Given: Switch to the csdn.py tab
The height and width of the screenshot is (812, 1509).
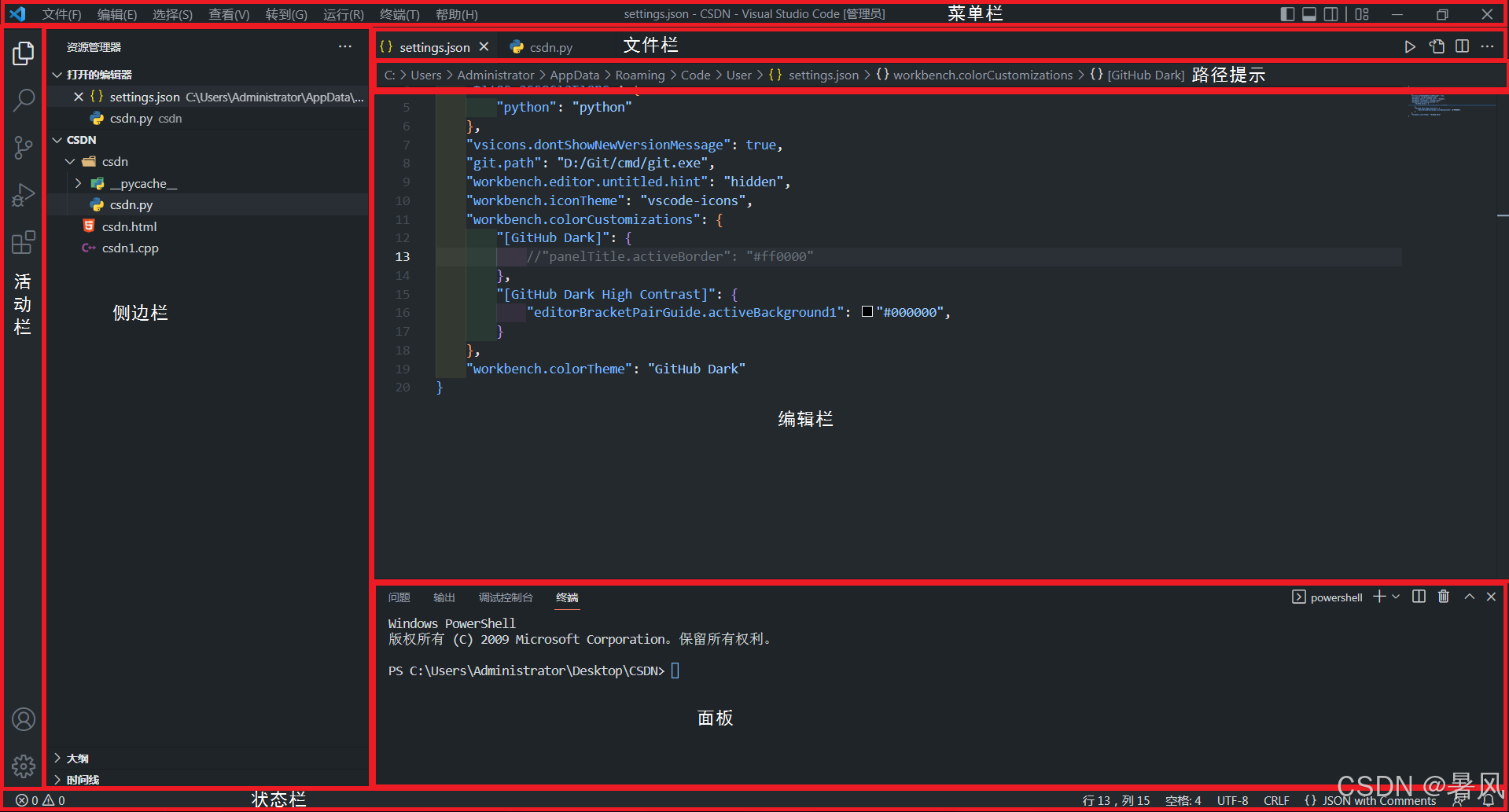Looking at the screenshot, I should [x=550, y=46].
